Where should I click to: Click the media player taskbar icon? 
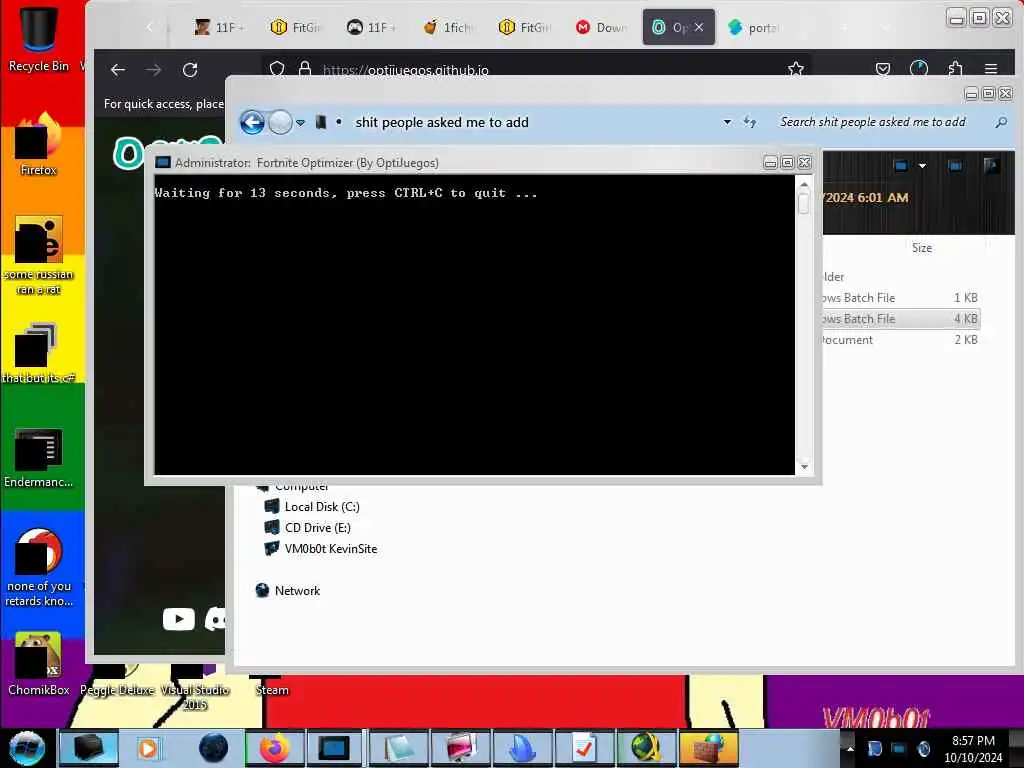pos(148,748)
